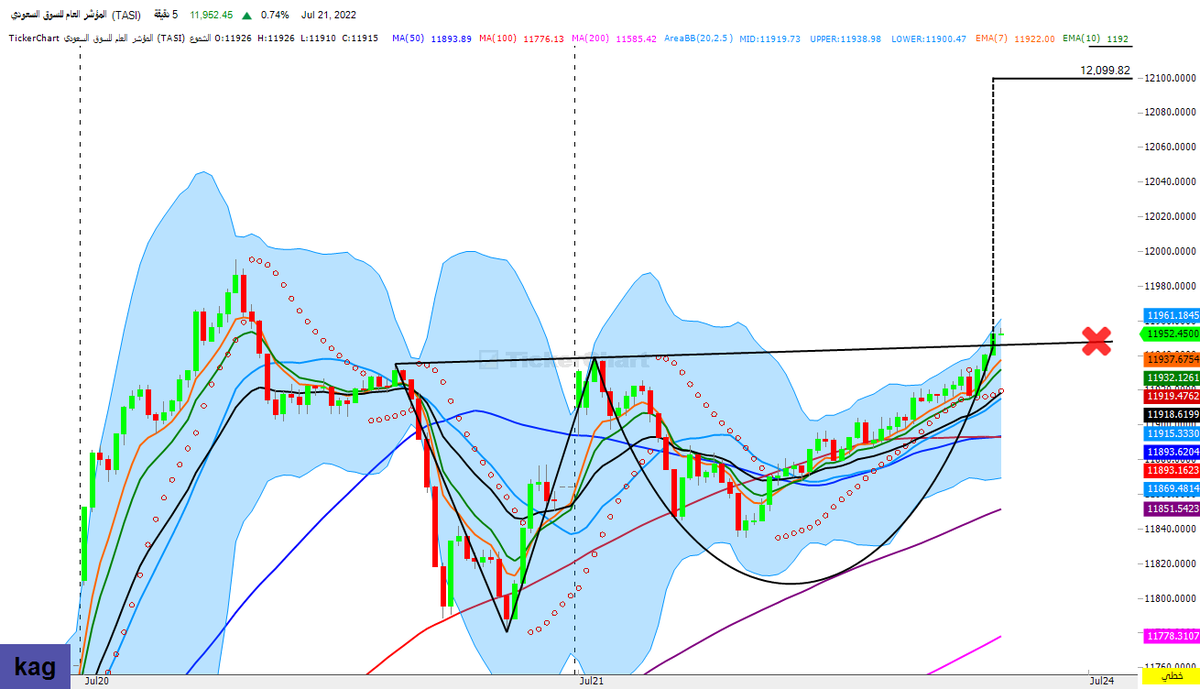Select the MA(200) indicator label
This screenshot has width=1200, height=689.
tap(588, 38)
